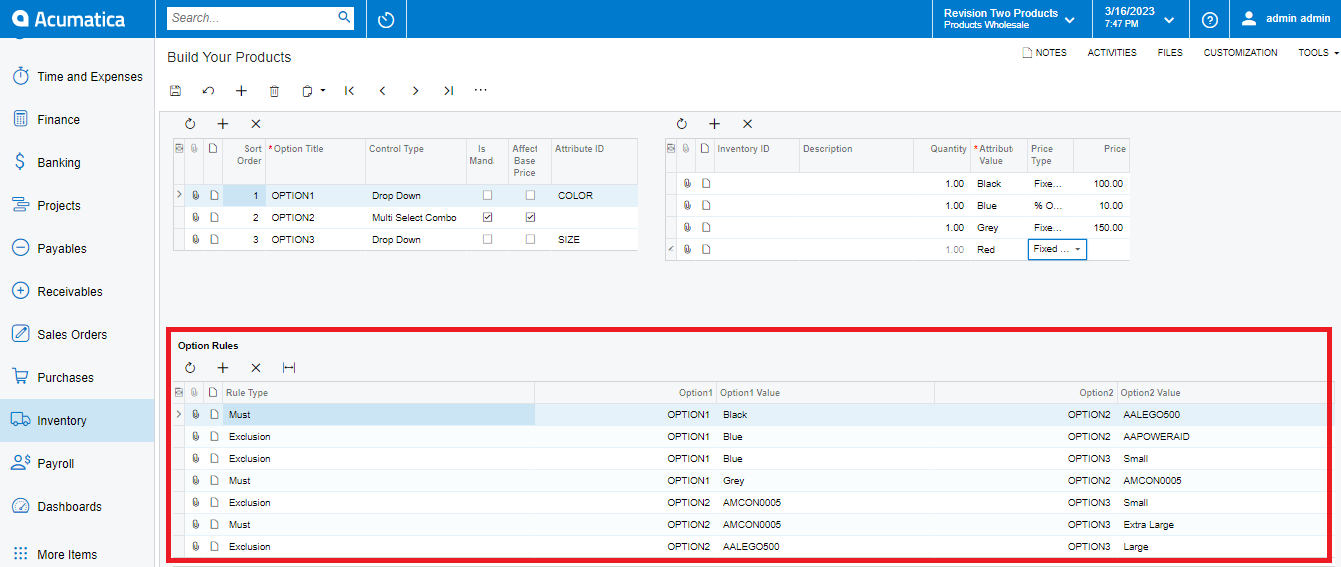1341x567 pixels.
Task: Toggle Affect Base Price for OPTION2
Action: (530, 217)
